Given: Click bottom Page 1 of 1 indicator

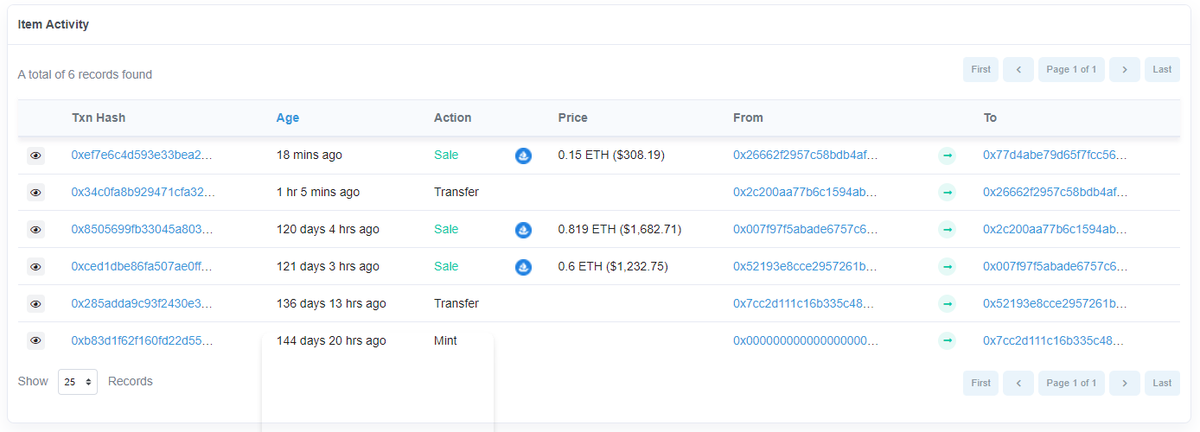Looking at the screenshot, I should pyautogui.click(x=1071, y=383).
